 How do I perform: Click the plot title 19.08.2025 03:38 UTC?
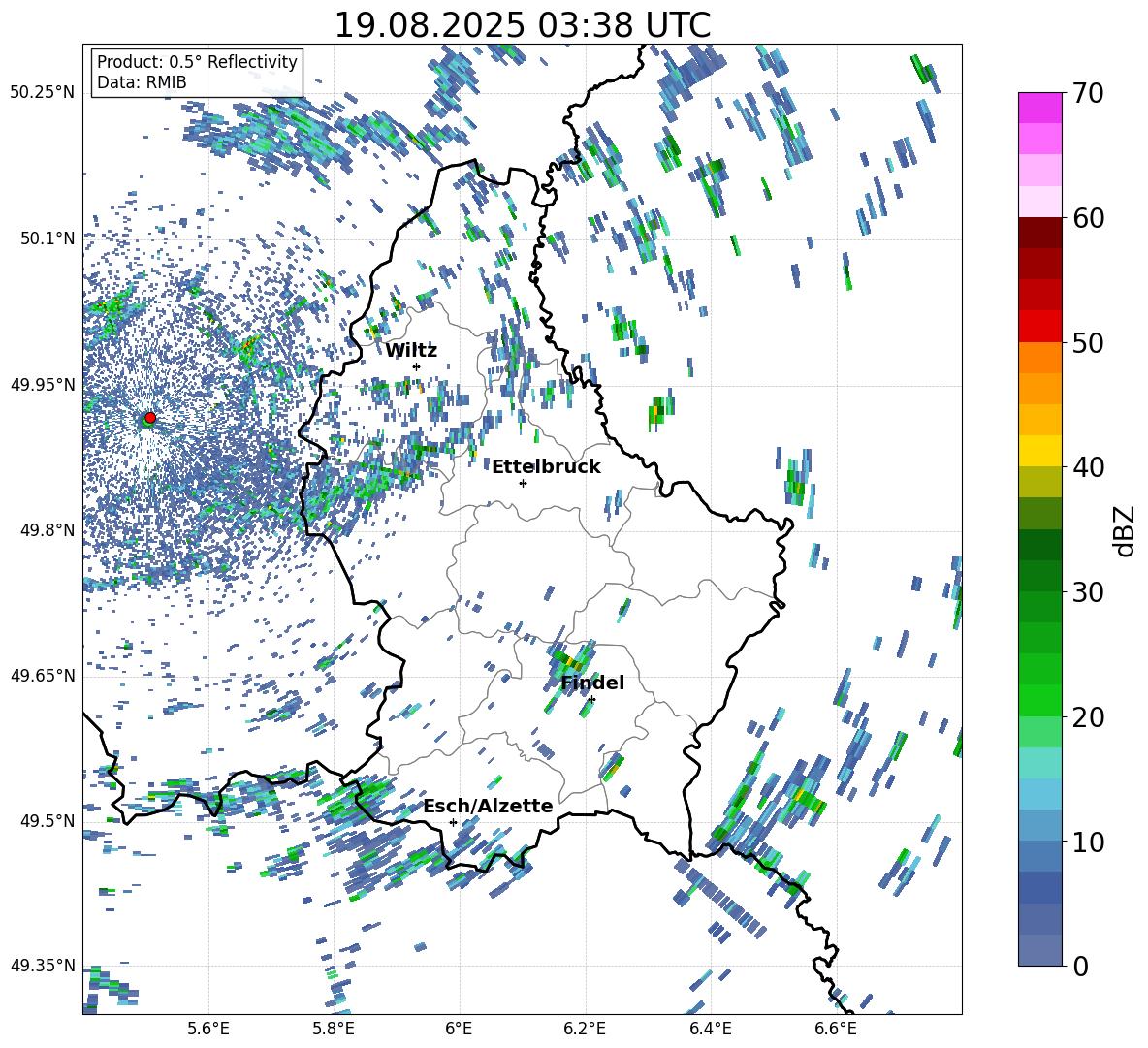tap(522, 25)
